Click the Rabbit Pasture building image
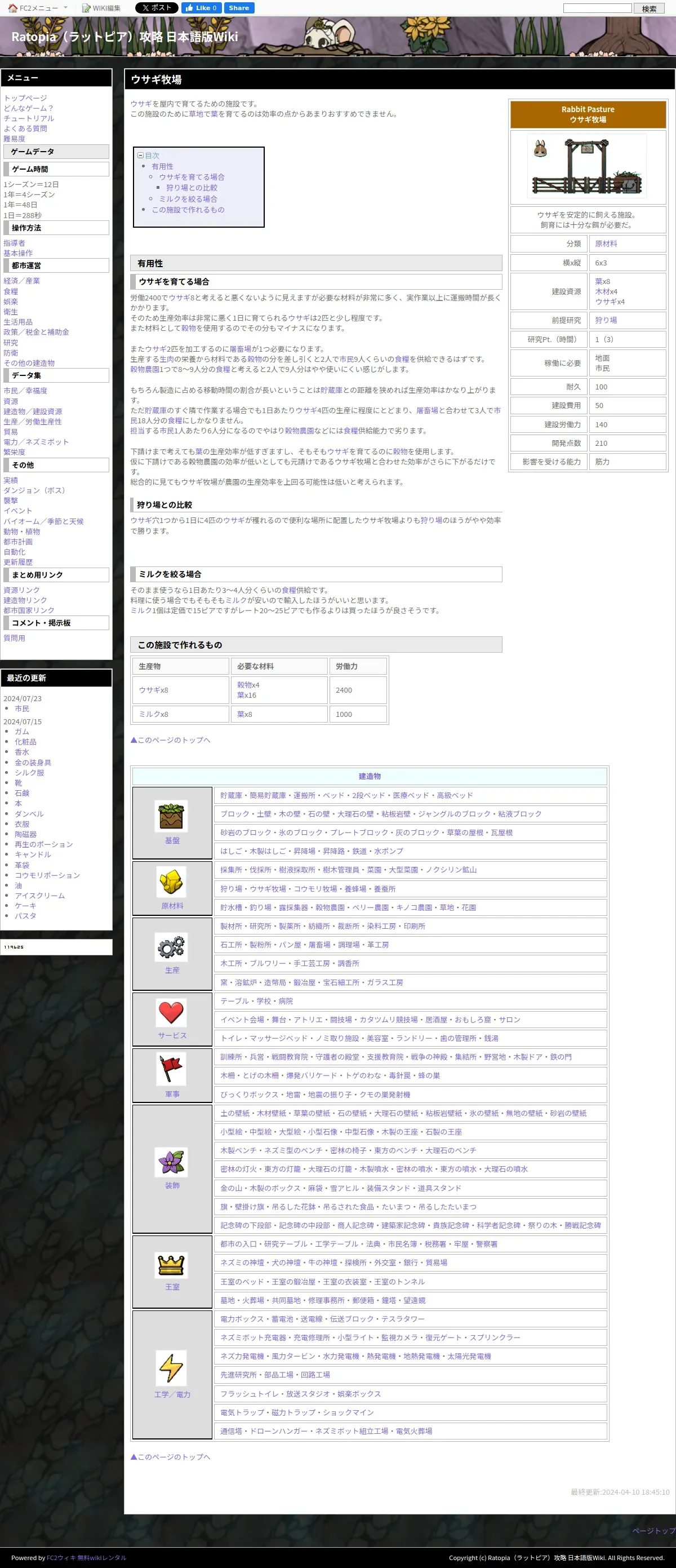This screenshot has height=1568, width=676. click(x=587, y=167)
